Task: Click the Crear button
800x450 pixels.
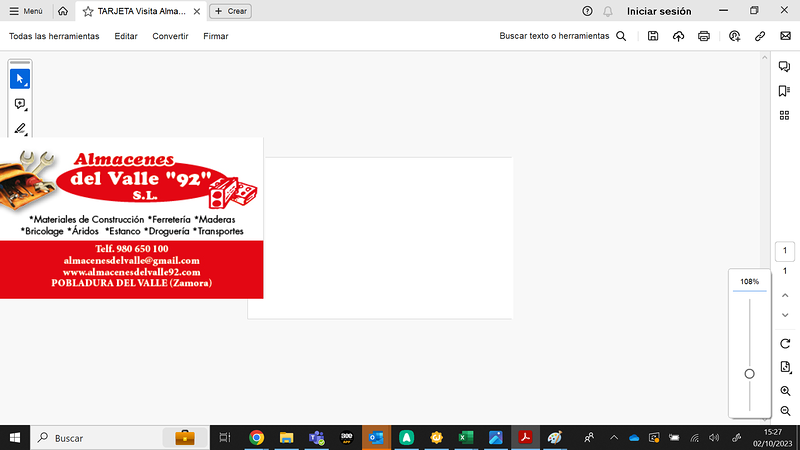Action: [x=231, y=11]
